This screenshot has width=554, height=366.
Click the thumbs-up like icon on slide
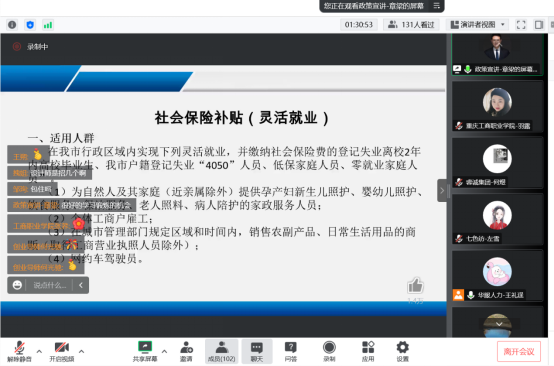(x=416, y=285)
